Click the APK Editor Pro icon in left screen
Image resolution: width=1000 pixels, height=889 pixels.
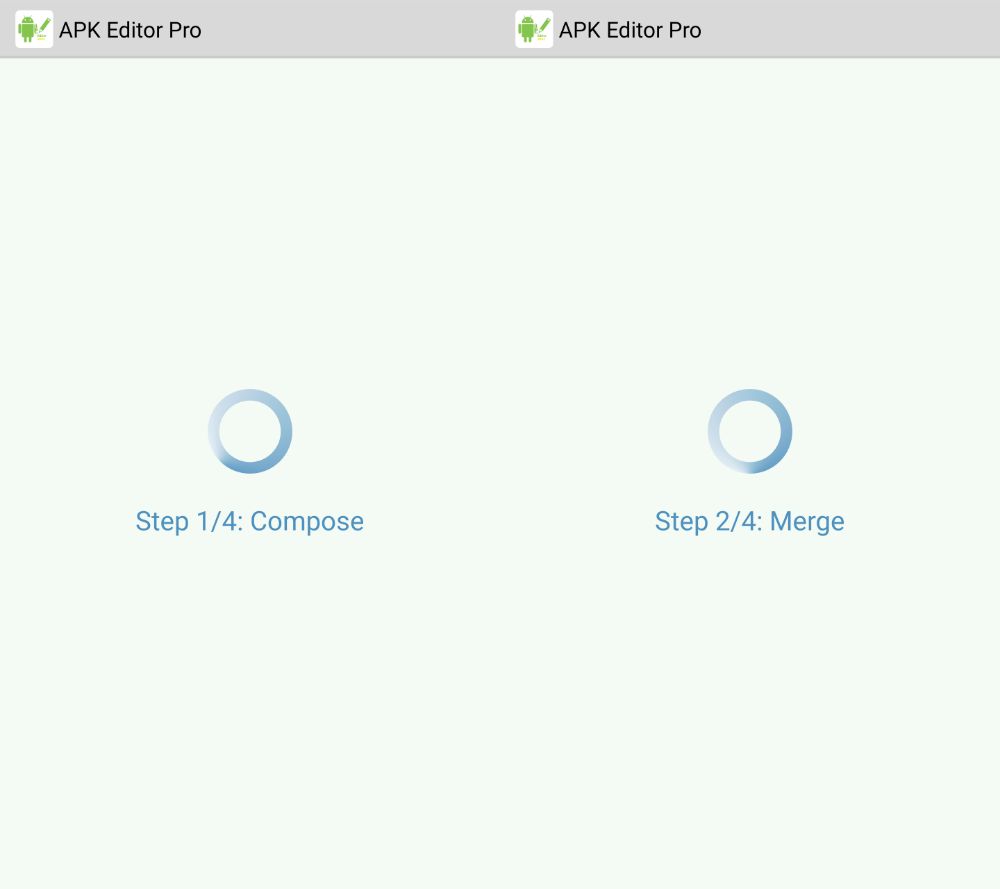(34, 29)
